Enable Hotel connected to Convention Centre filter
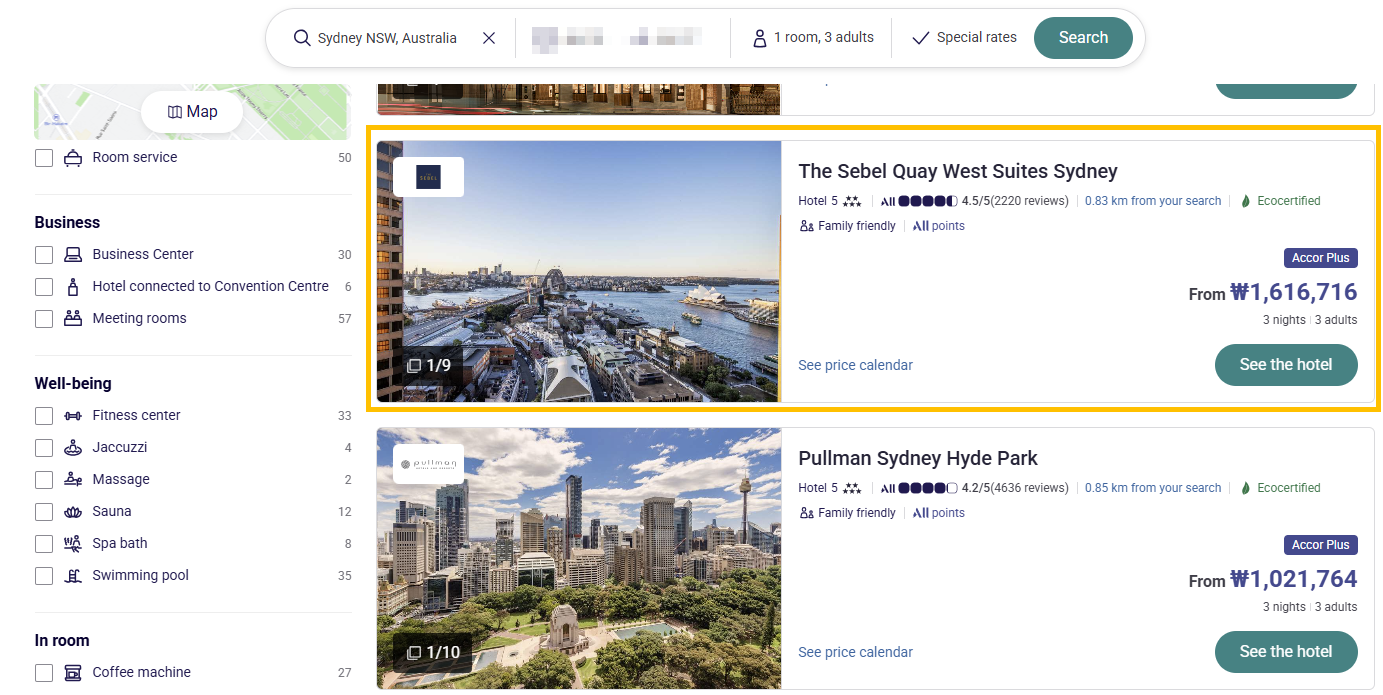Screen dimensions: 1383x695 click(44, 287)
